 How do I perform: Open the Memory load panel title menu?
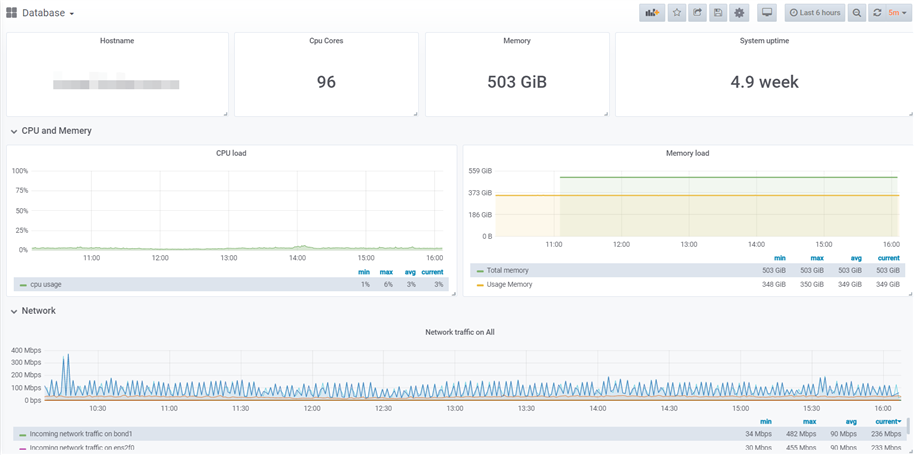tap(687, 153)
